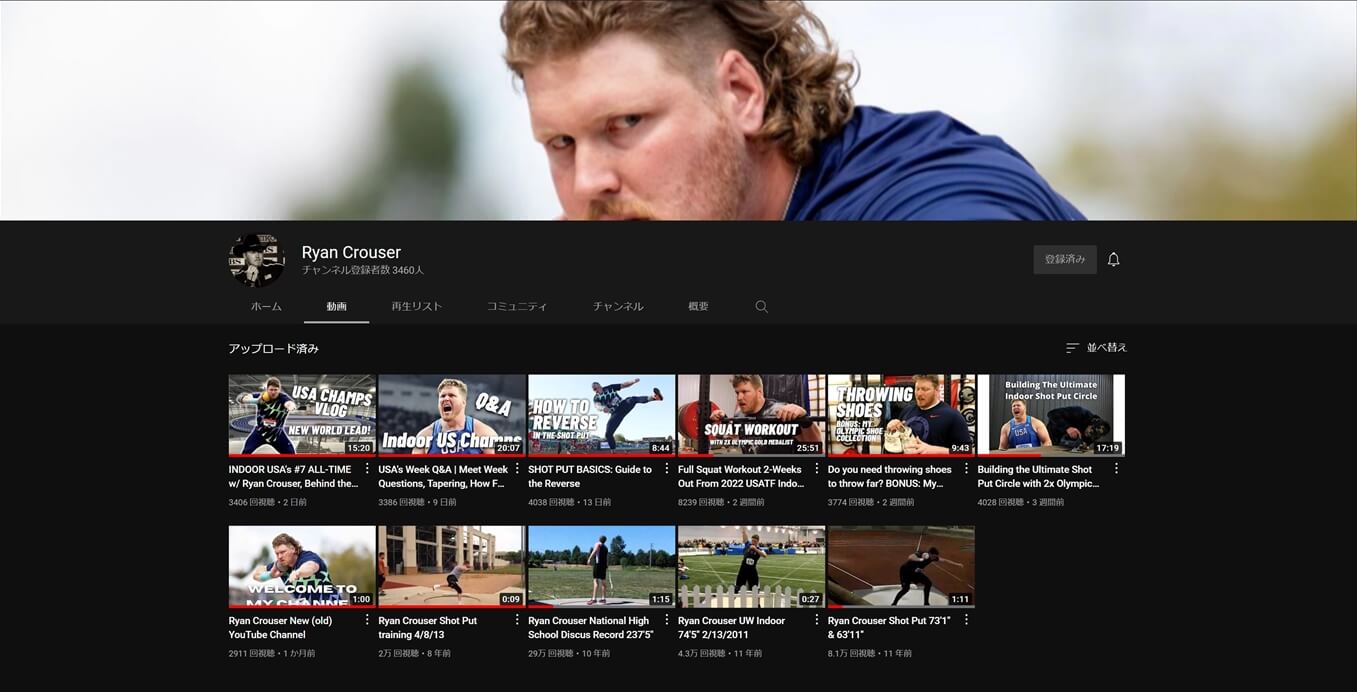
Task: Switch to the ホーム tab
Action: [266, 307]
